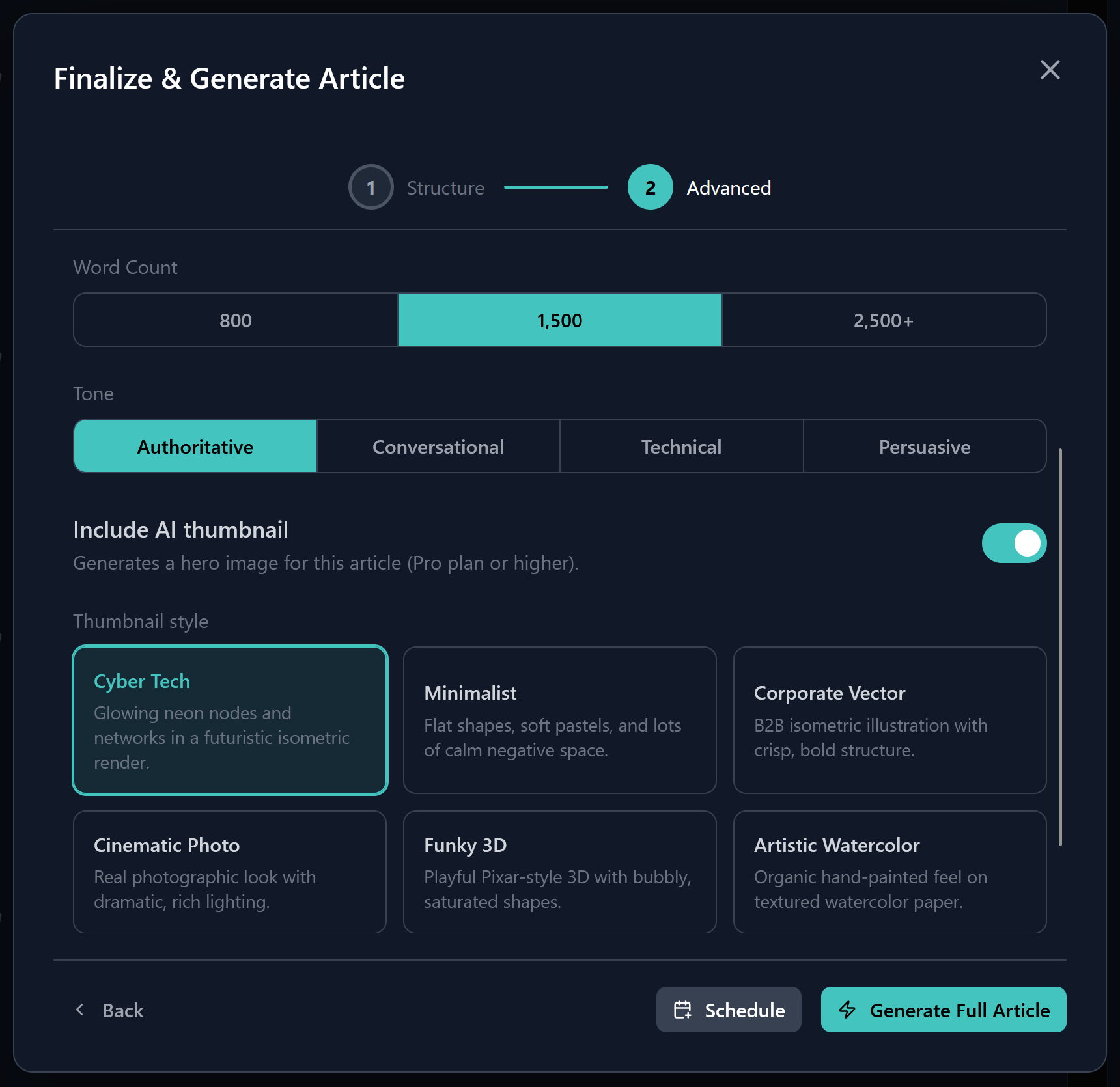
Task: Select the 1,500 word count option
Action: pyautogui.click(x=560, y=320)
